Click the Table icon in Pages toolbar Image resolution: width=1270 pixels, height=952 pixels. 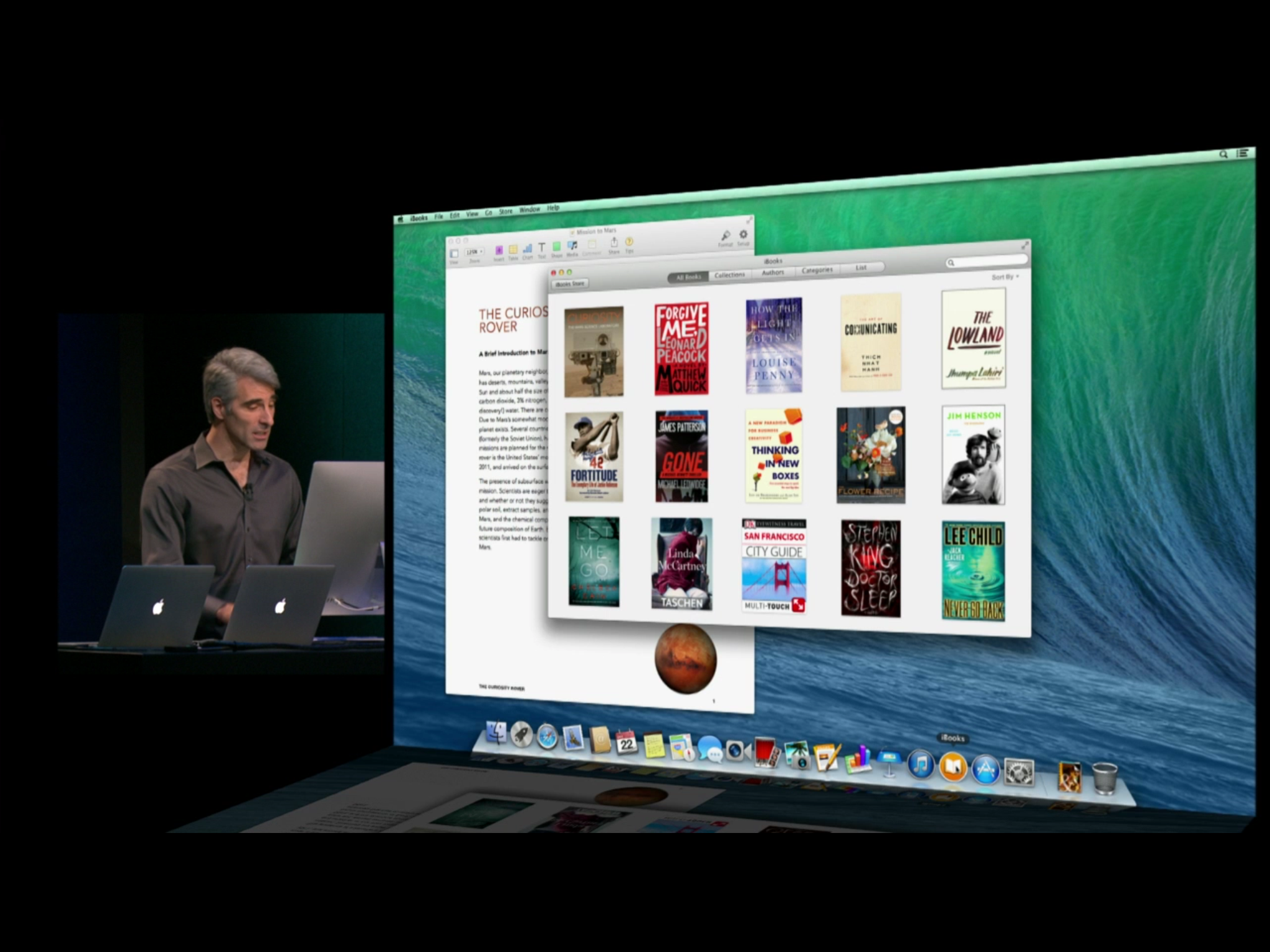[513, 249]
